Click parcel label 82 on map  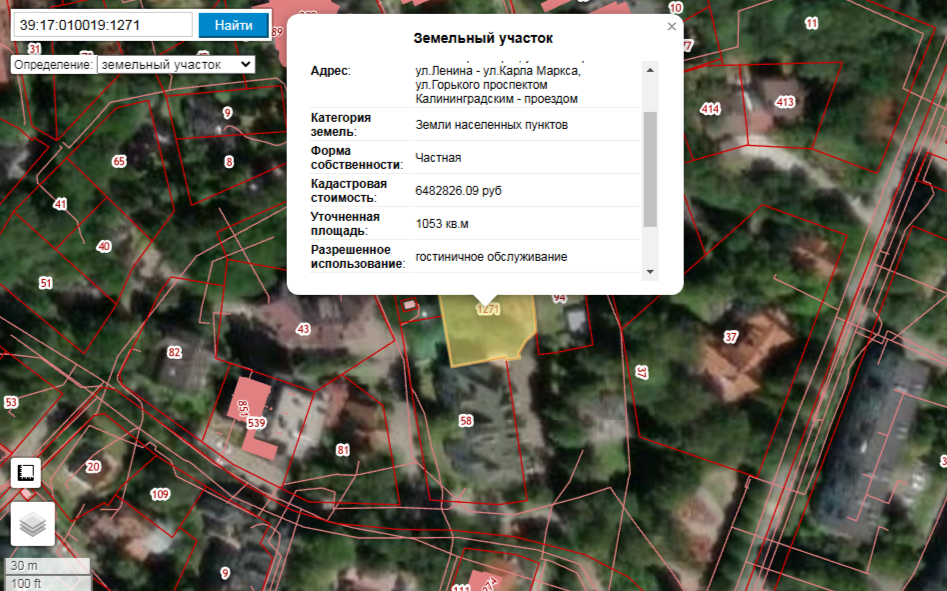[175, 352]
